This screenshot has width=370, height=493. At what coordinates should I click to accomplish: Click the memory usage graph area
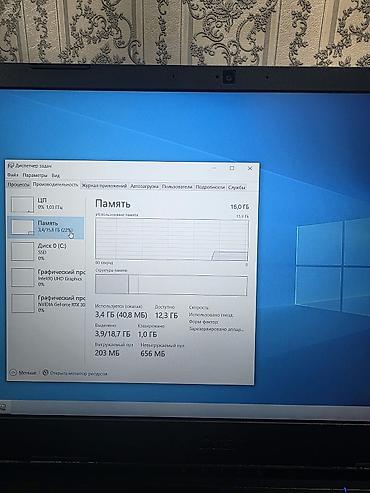point(172,239)
